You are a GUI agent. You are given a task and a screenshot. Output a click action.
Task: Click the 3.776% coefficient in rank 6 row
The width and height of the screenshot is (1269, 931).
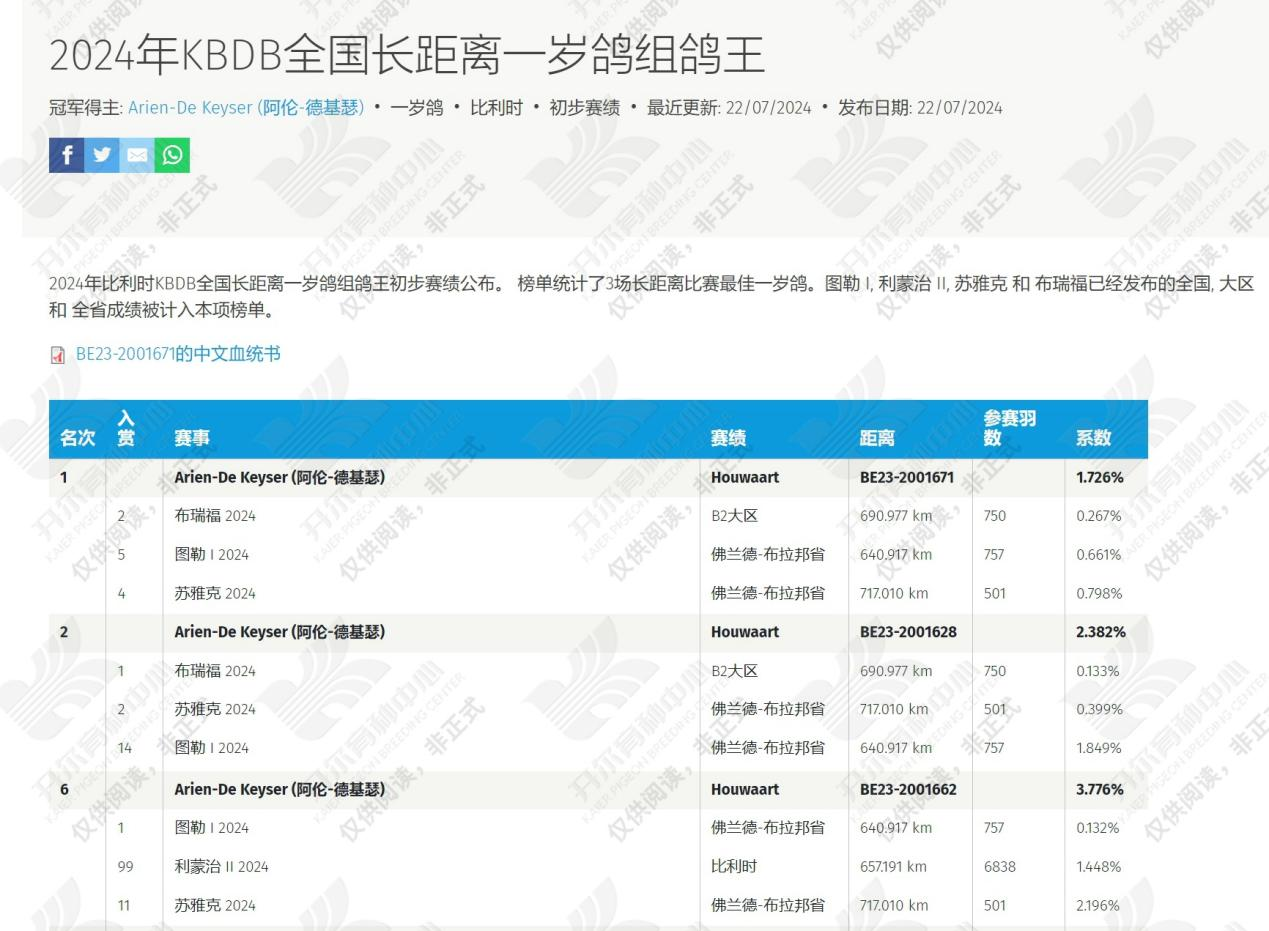pos(1099,789)
